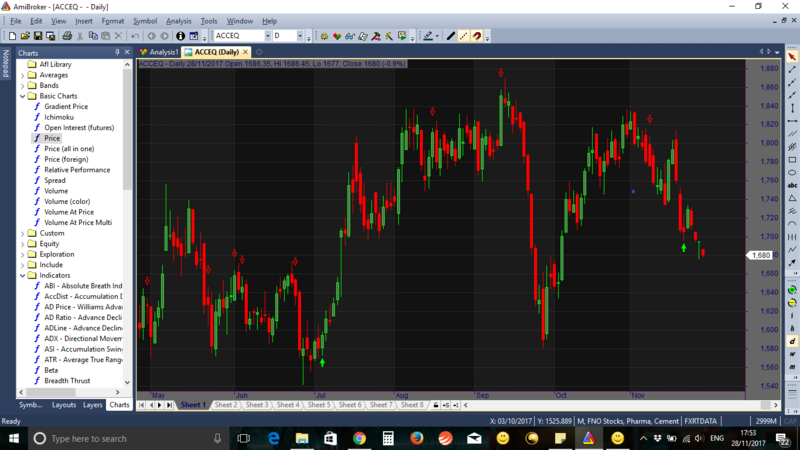This screenshot has height=450, width=800.
Task: Click the Open file folder icon
Action: (x=25, y=36)
